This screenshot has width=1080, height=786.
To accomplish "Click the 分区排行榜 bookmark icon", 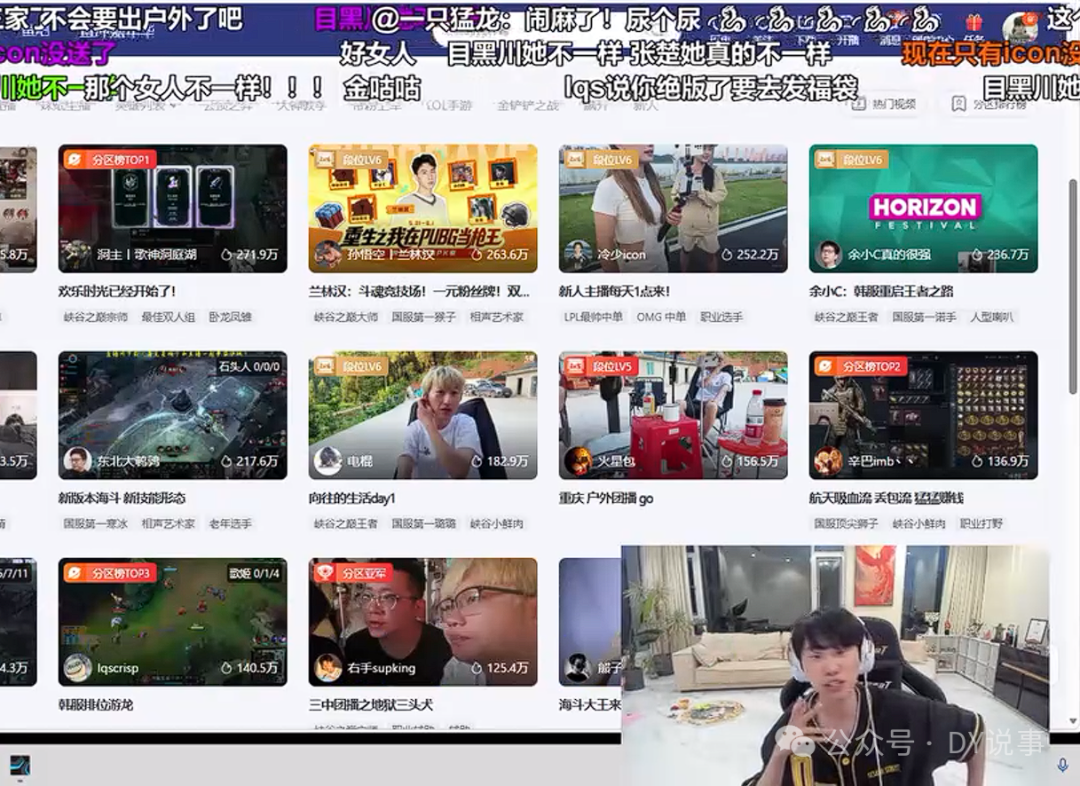I will click(x=958, y=104).
